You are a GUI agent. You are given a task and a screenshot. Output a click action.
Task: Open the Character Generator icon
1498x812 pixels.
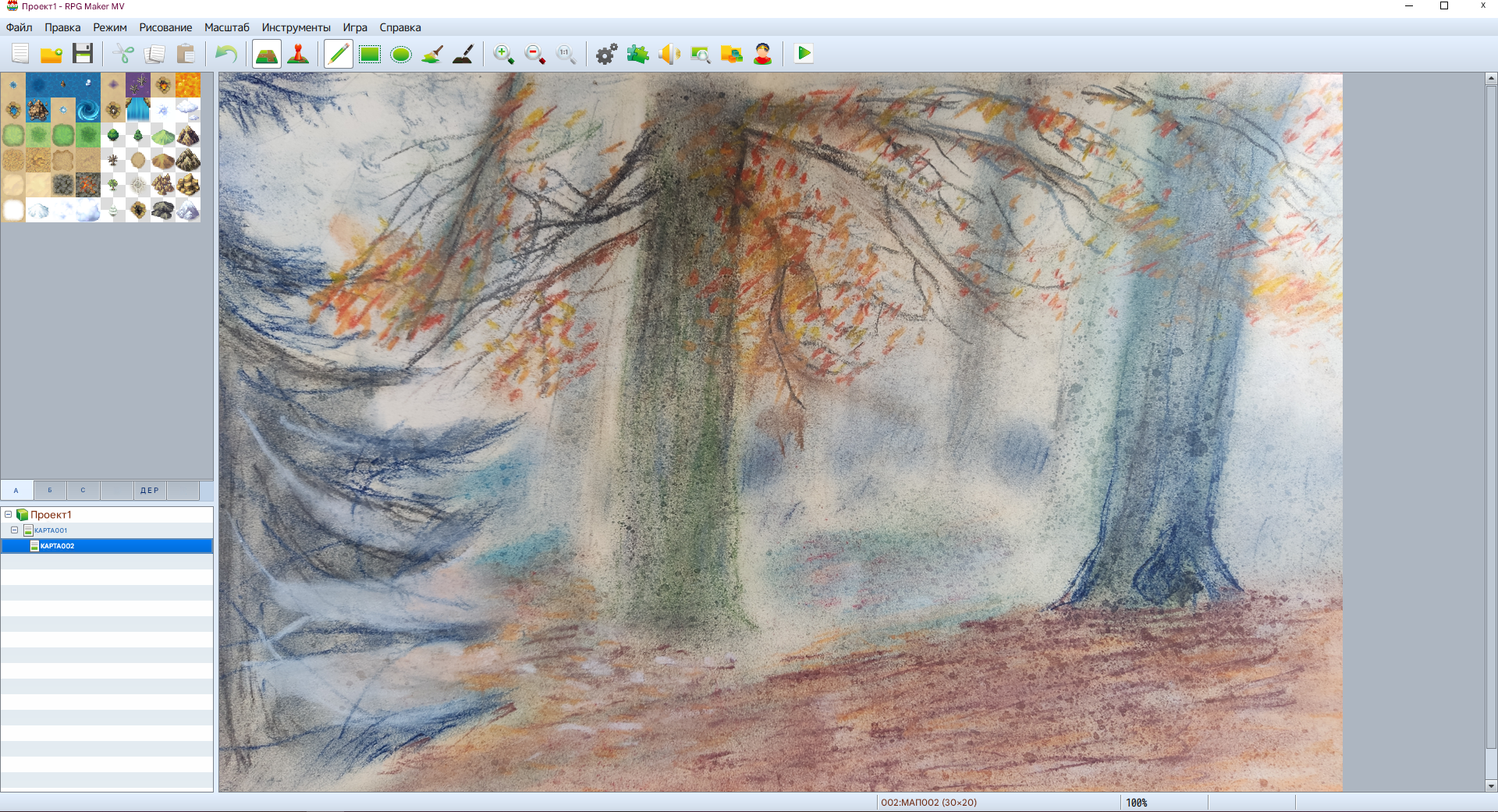click(x=763, y=54)
